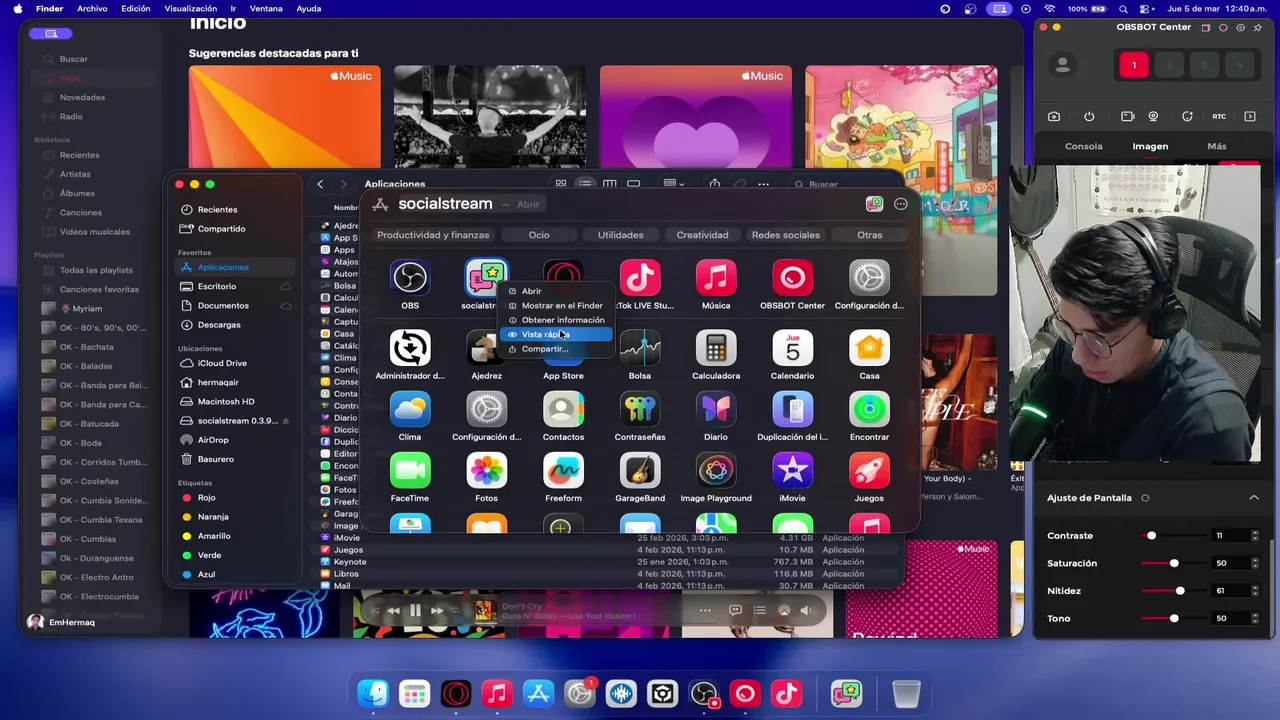
Task: Open Launchpad from the Dock
Action: (x=414, y=694)
